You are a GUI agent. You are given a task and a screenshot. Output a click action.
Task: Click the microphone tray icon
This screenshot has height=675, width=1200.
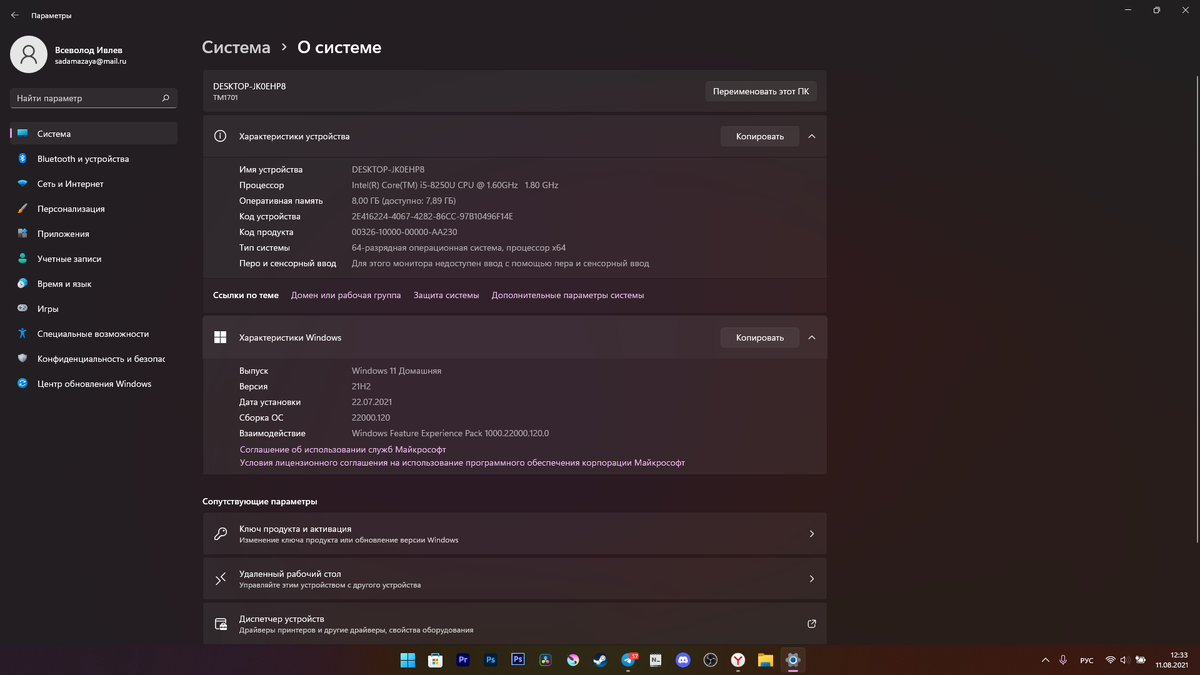pos(1064,660)
